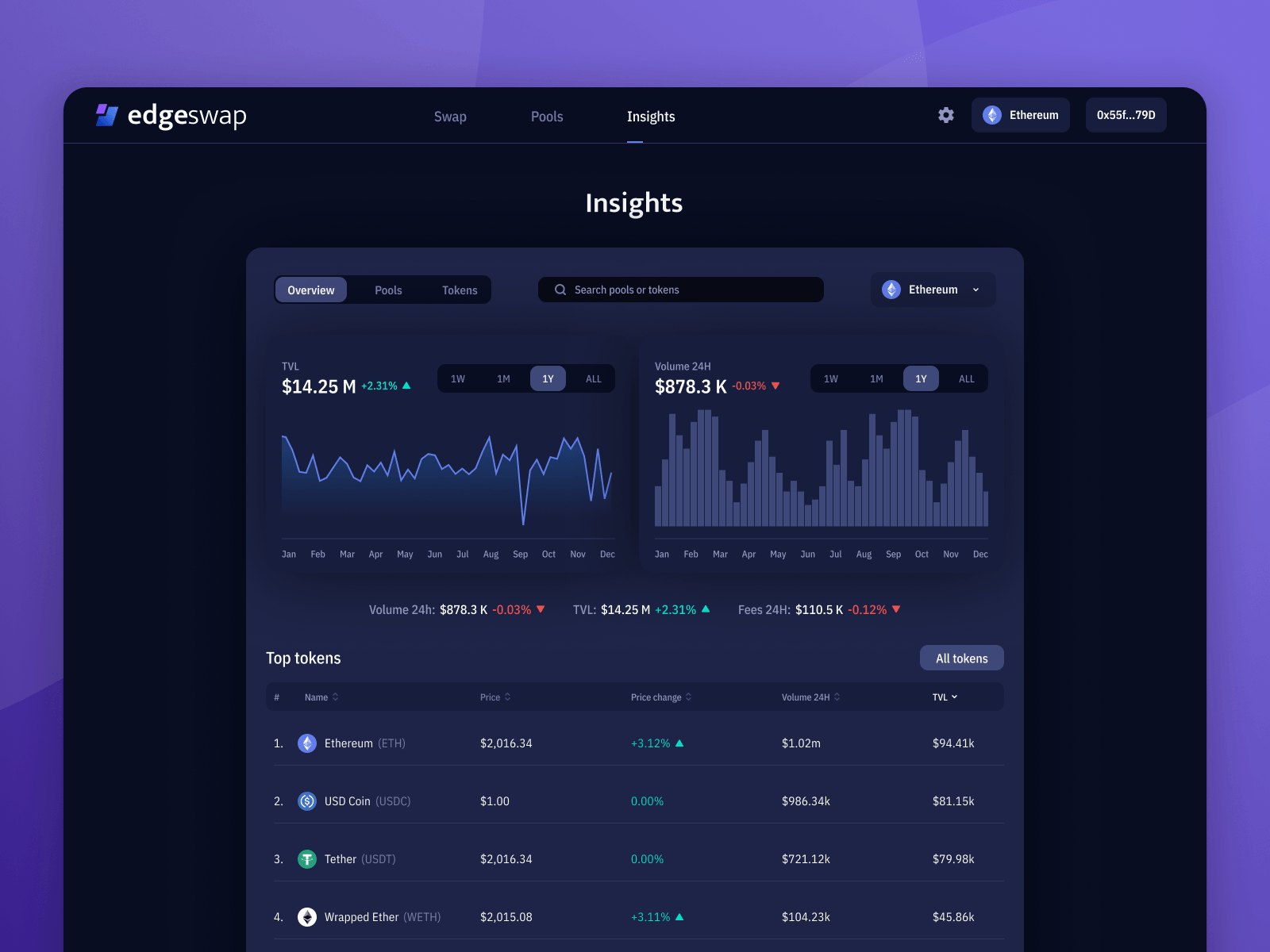This screenshot has height=952, width=1270.
Task: Select 1W range on TVL chart
Action: 458,378
